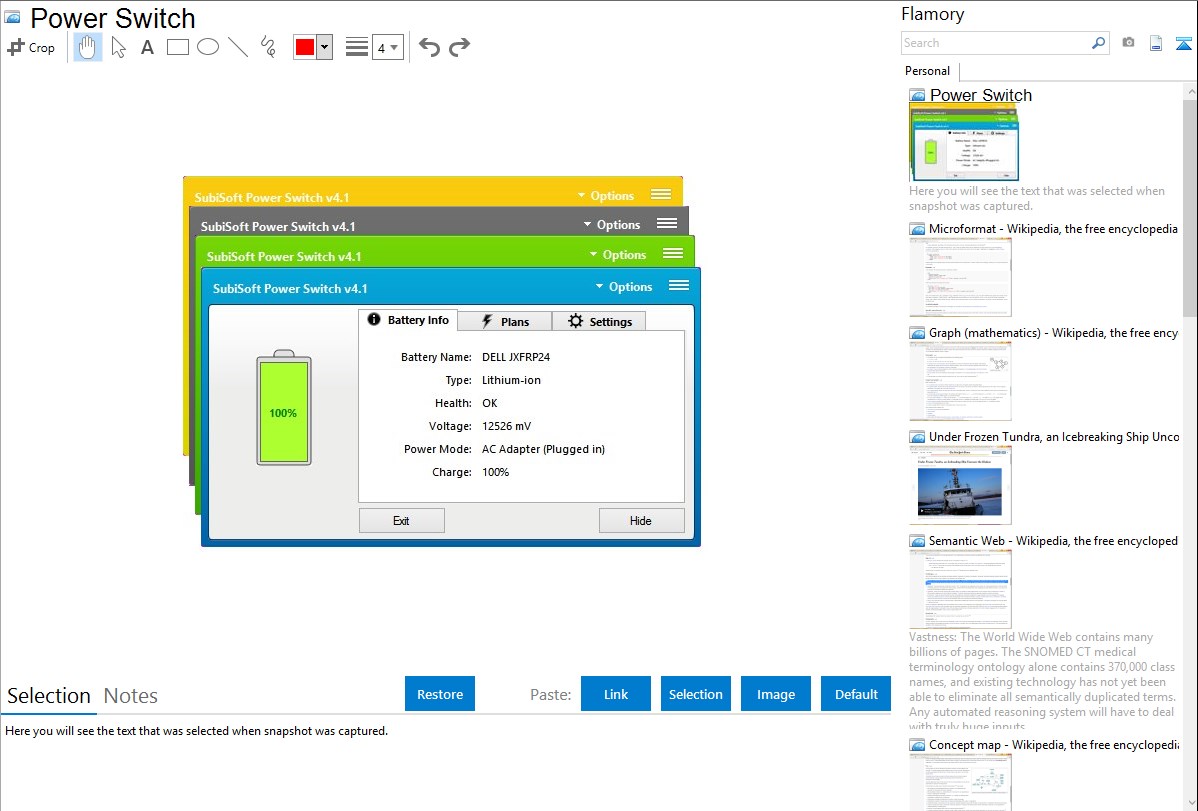1198x811 pixels.
Task: Open the Power Switch snapshot thumbnail
Action: 964,143
